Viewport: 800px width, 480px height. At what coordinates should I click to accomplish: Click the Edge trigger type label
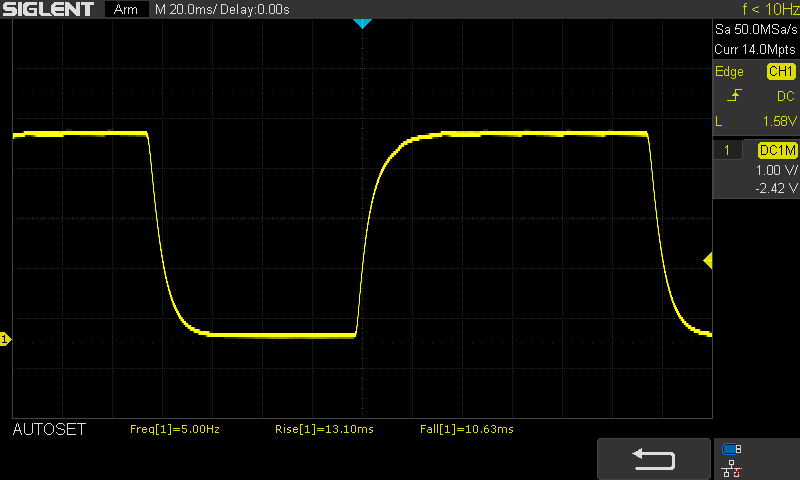[729, 71]
